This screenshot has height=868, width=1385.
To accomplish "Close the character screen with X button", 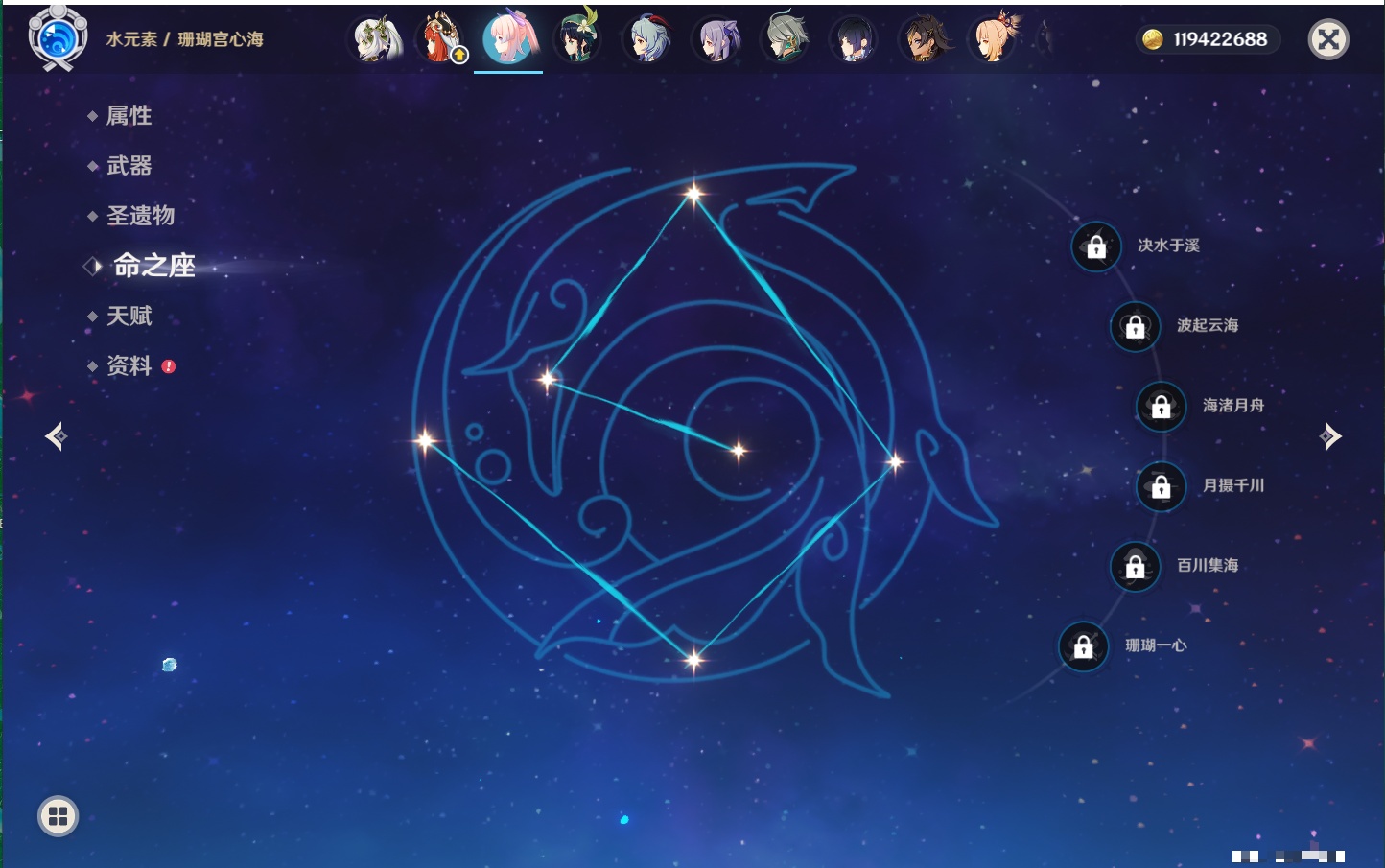I will point(1328,39).
